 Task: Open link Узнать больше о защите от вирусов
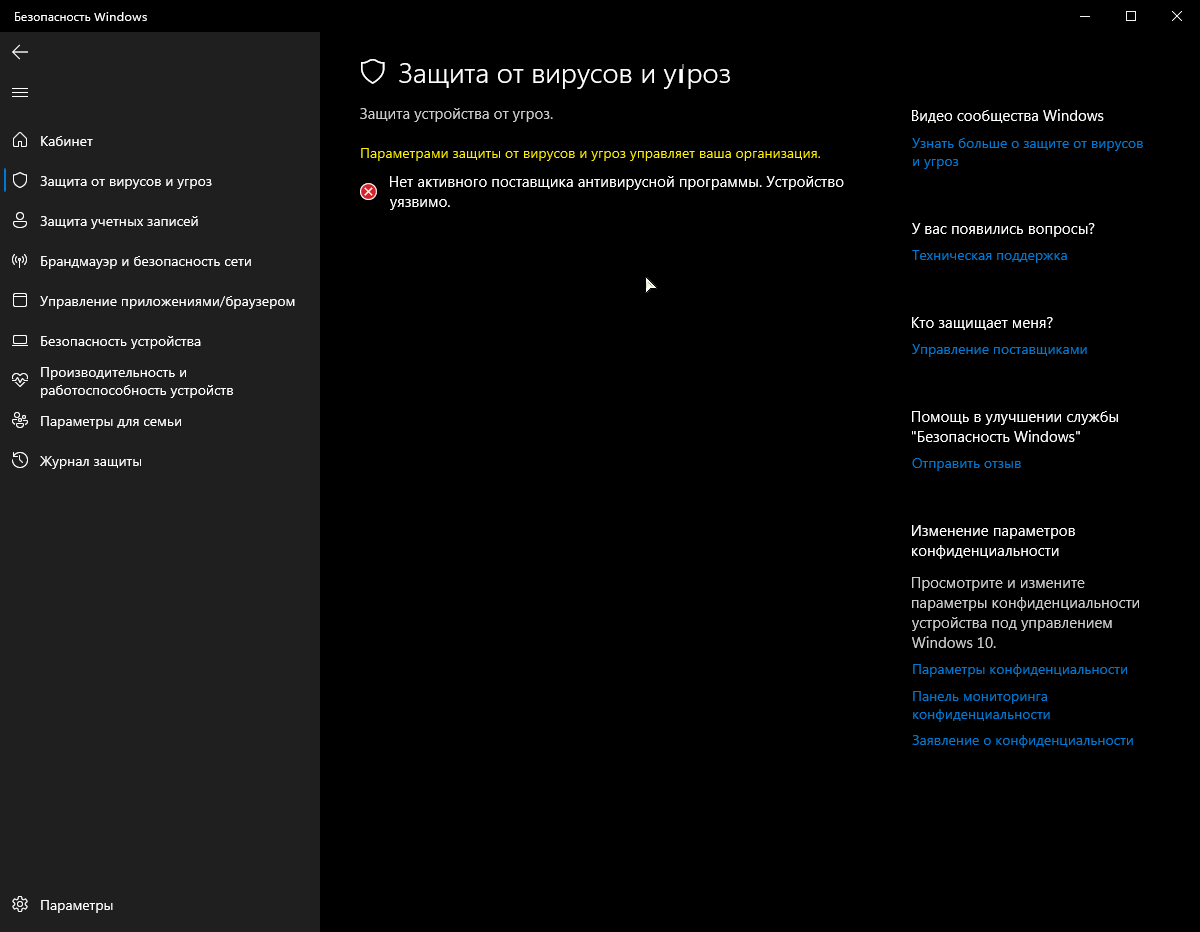pyautogui.click(x=1027, y=152)
